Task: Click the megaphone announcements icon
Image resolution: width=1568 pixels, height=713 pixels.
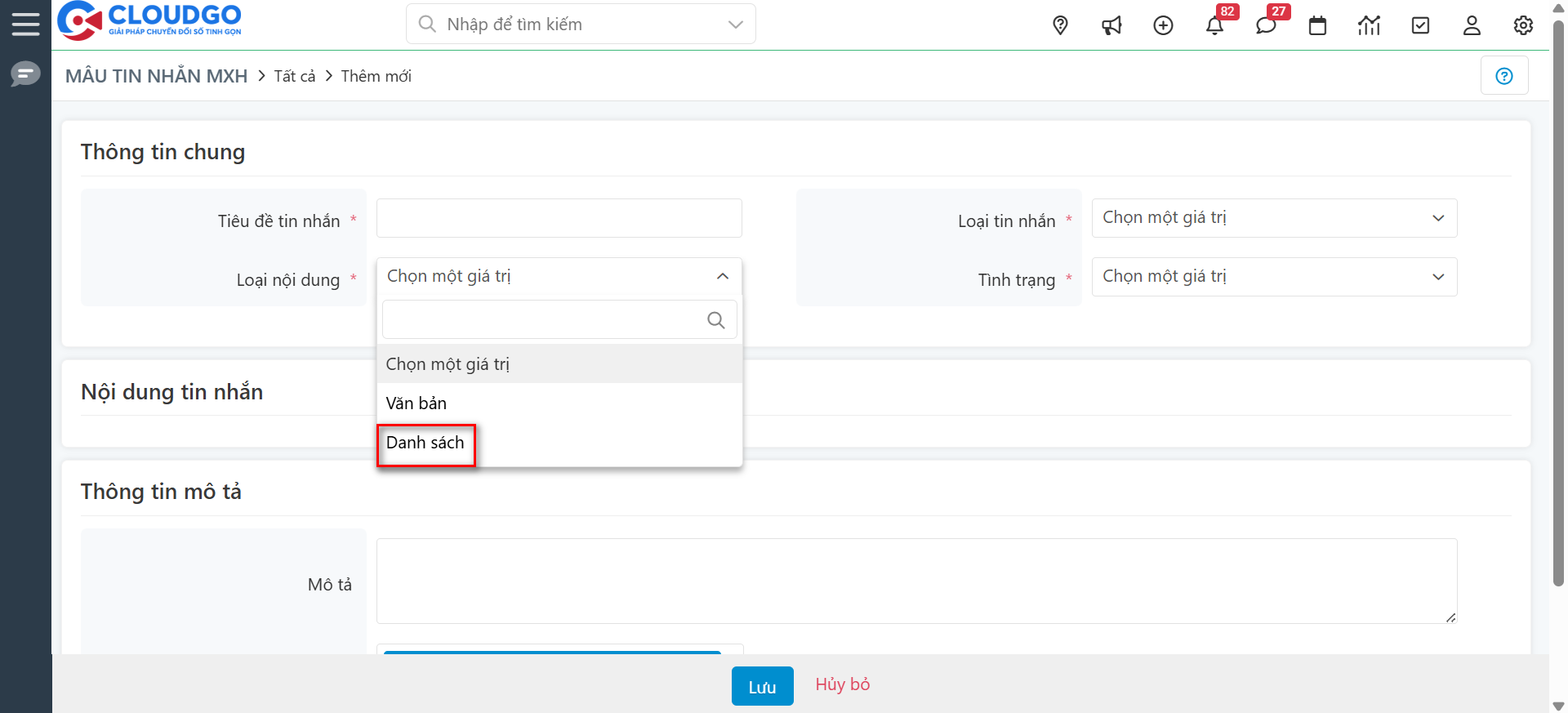Action: click(1111, 25)
